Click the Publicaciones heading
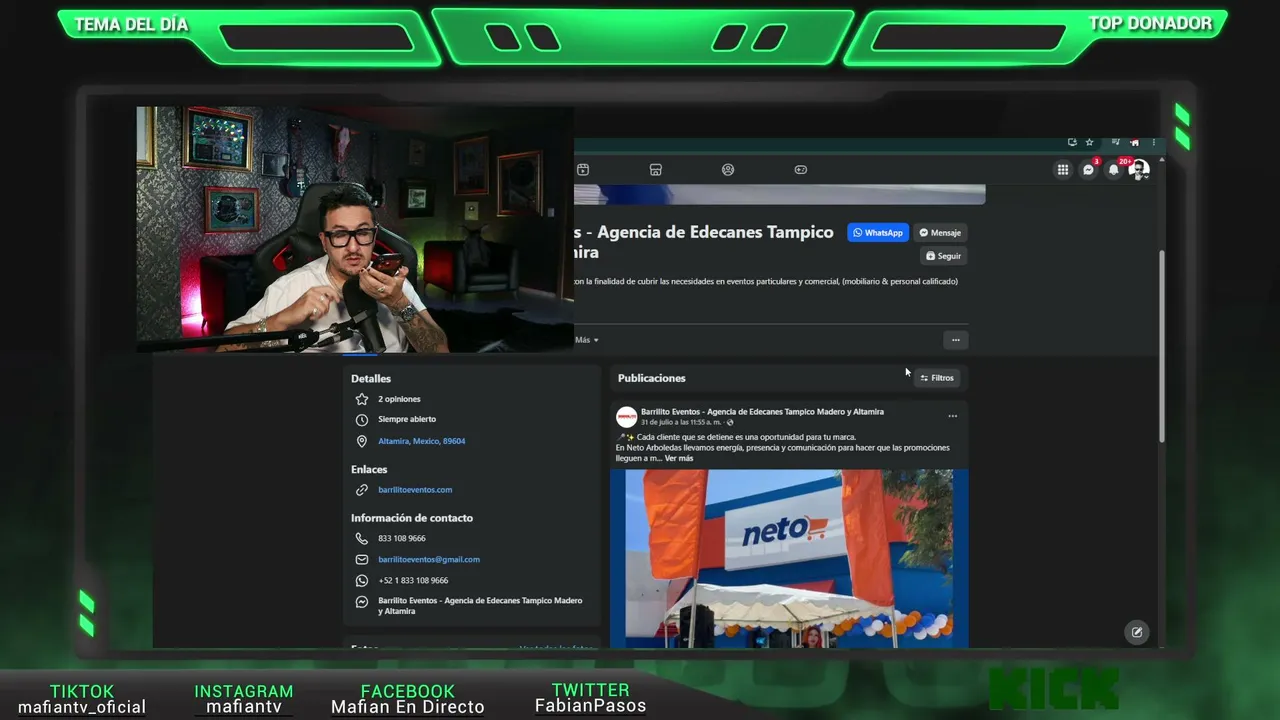 (x=652, y=378)
